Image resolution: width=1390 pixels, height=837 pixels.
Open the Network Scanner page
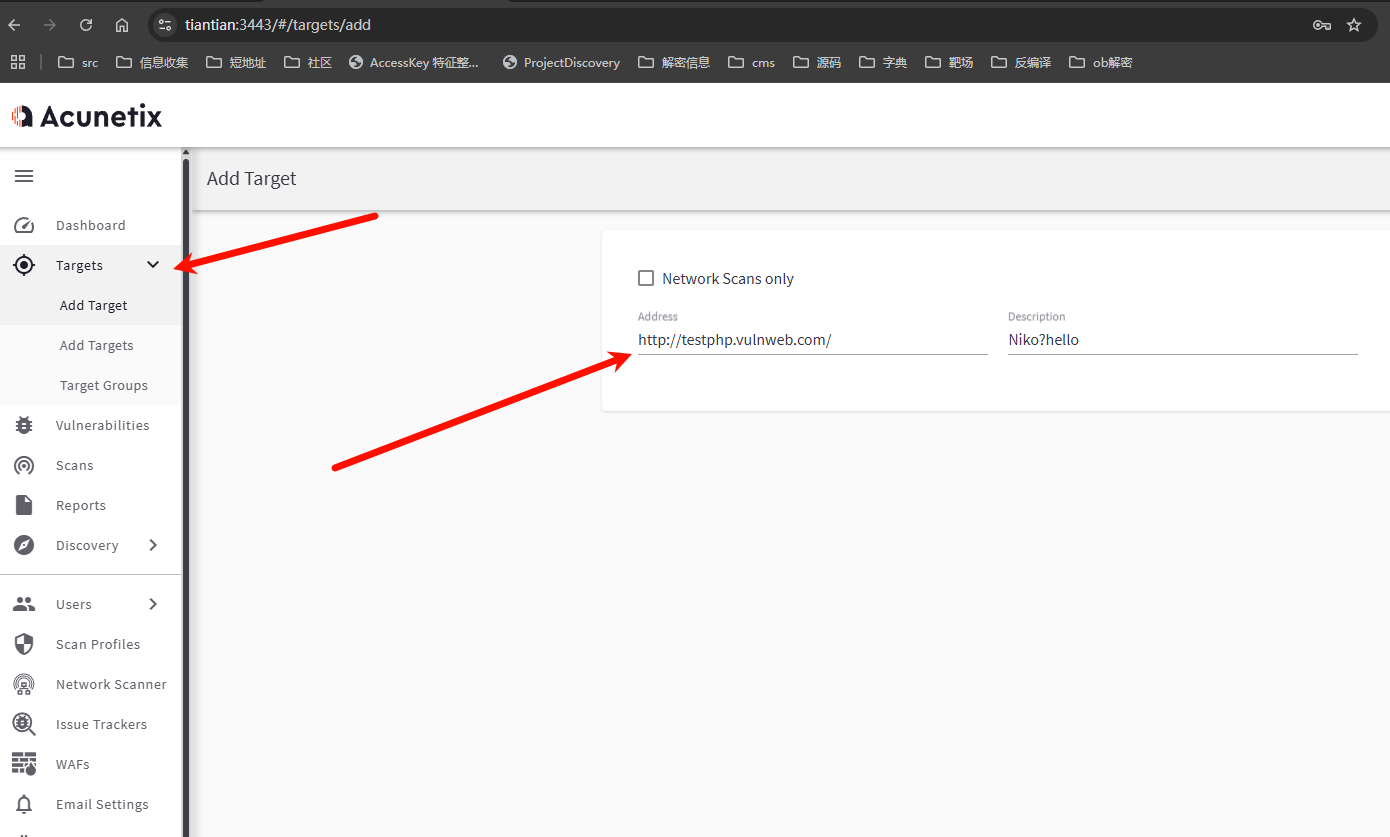(x=110, y=684)
